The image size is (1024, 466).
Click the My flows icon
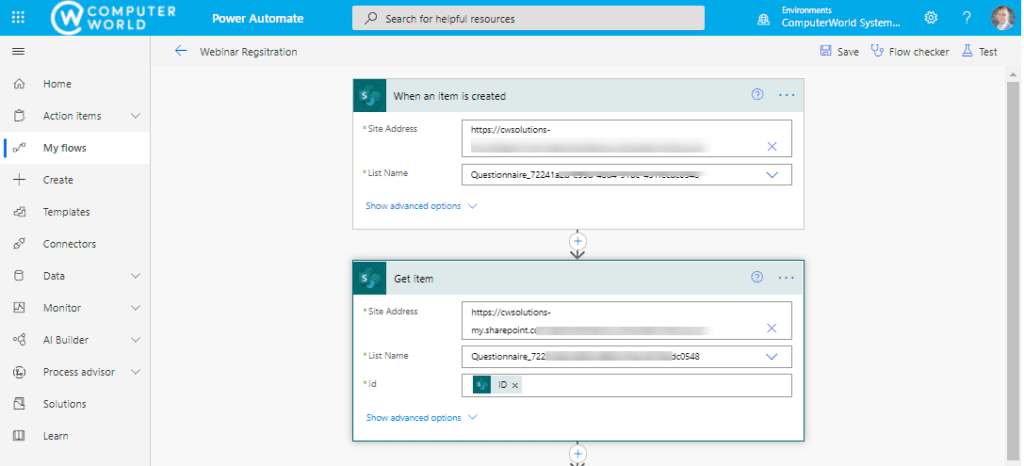point(19,148)
